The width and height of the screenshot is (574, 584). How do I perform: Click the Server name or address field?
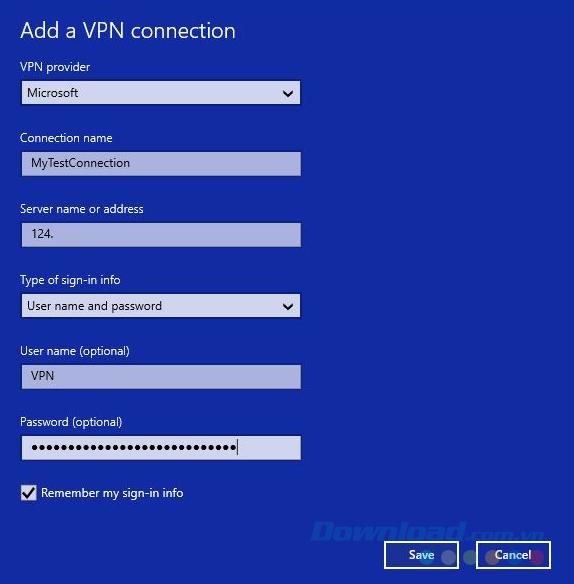[x=161, y=235]
